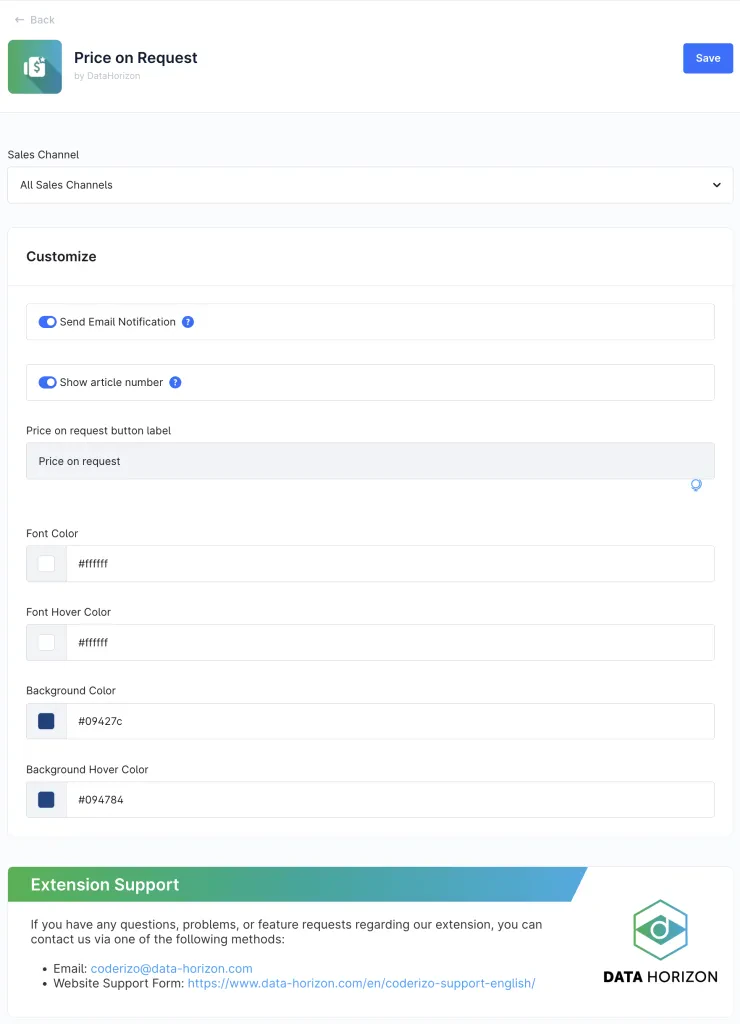Toggle Show article number switch

pos(47,382)
